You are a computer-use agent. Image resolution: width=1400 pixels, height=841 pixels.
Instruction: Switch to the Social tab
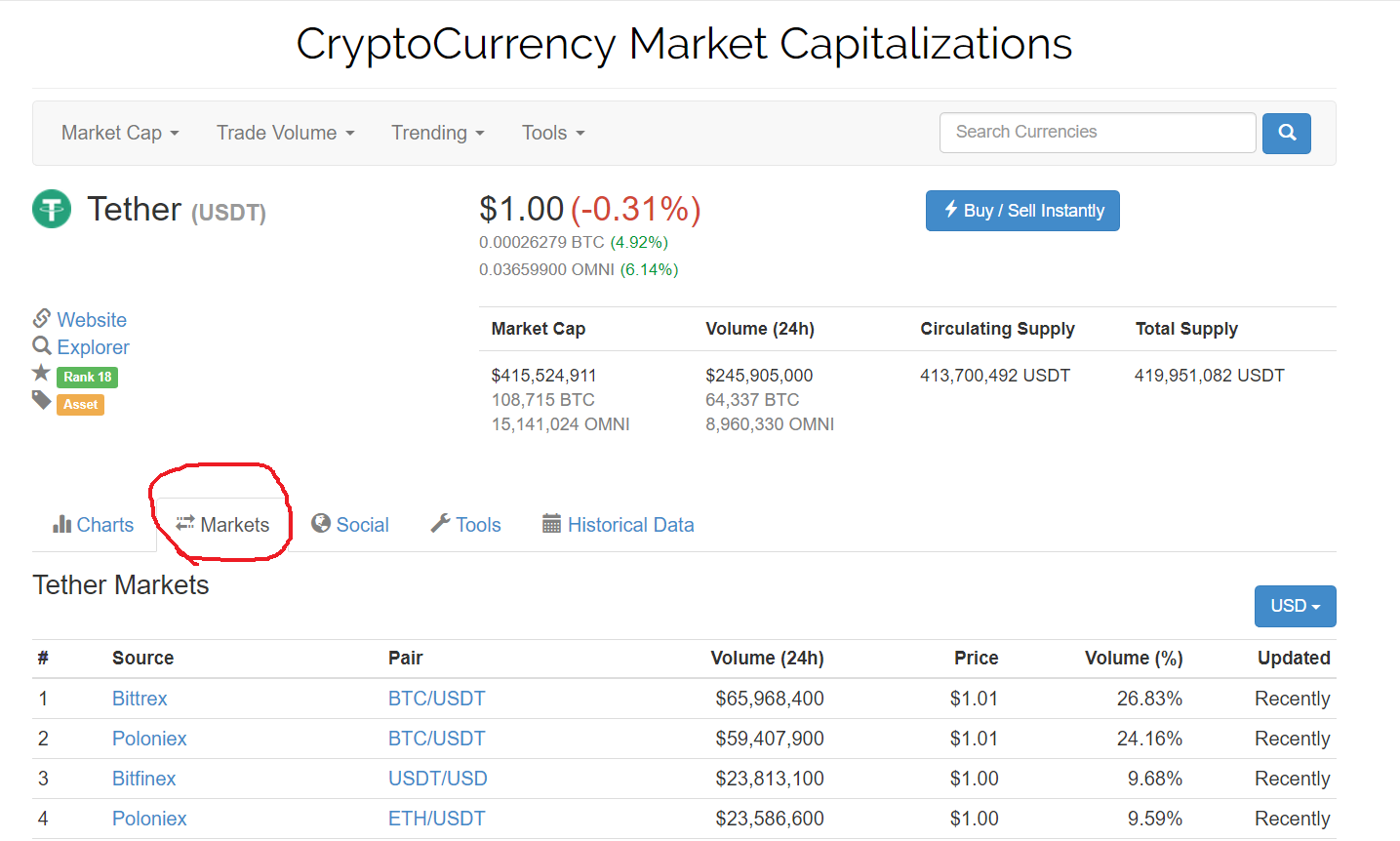click(x=350, y=525)
